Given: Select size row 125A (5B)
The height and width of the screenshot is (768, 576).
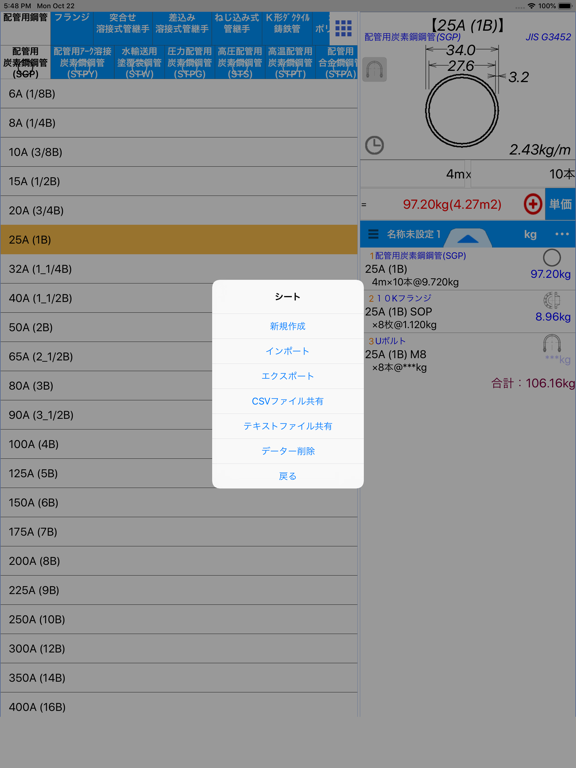Looking at the screenshot, I should [179, 474].
